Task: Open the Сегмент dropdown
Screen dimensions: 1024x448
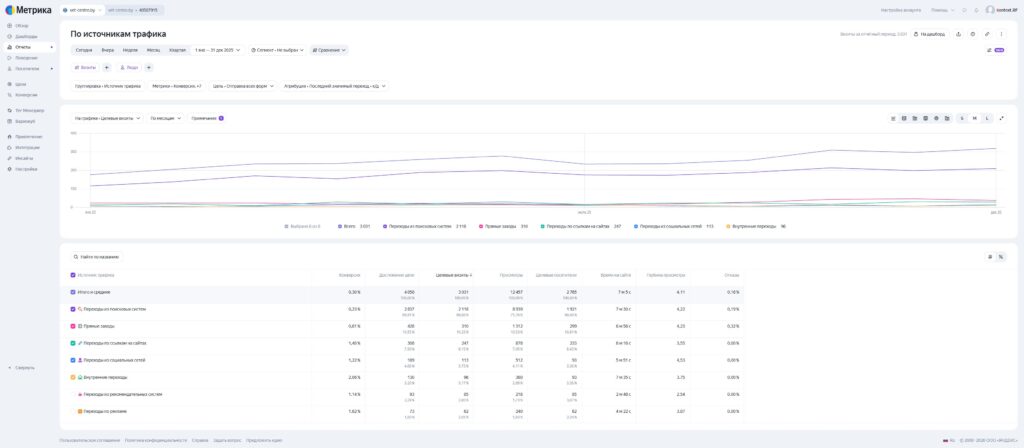Action: (278, 50)
